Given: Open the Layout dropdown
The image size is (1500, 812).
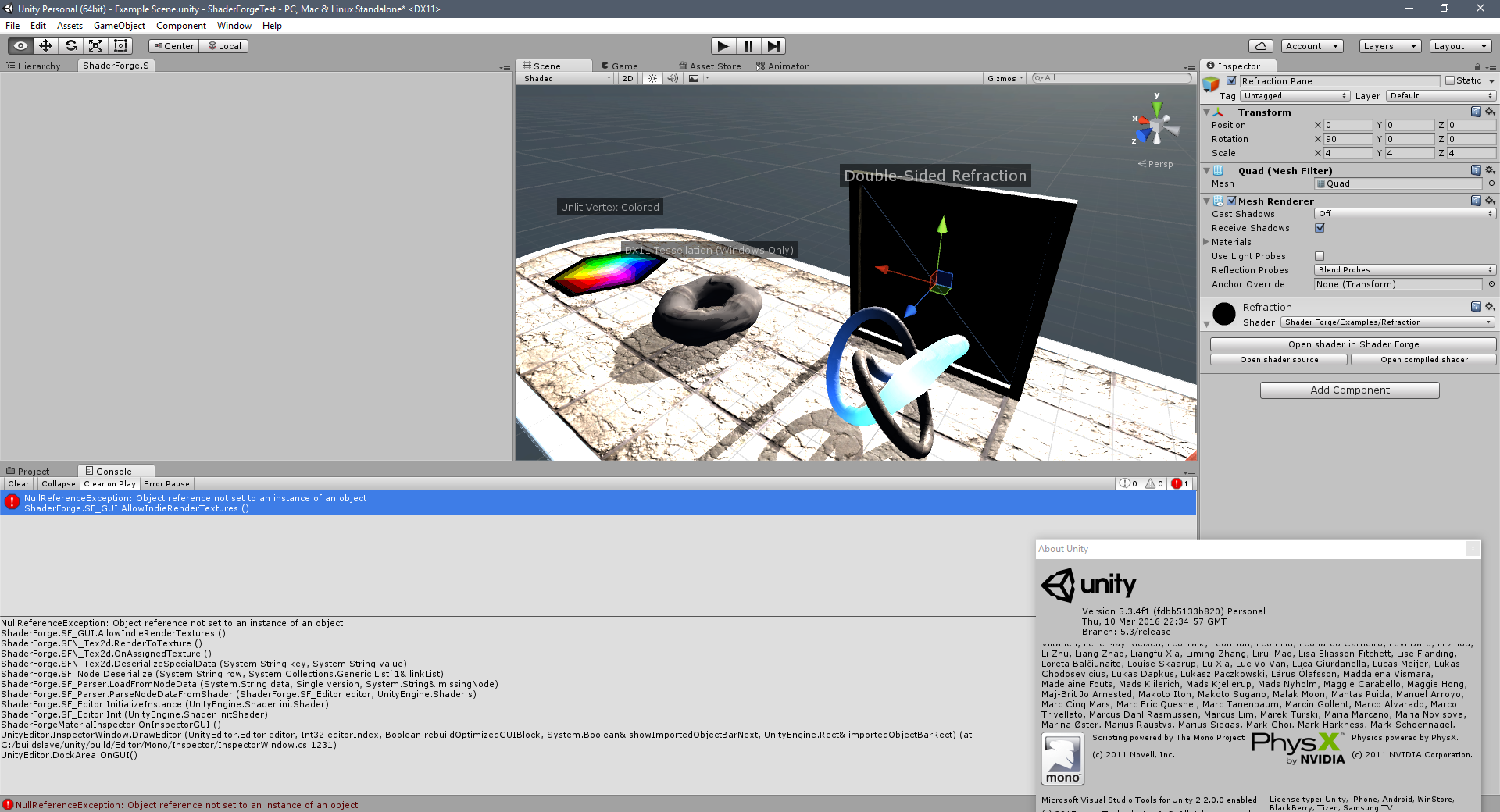Looking at the screenshot, I should (1460, 46).
